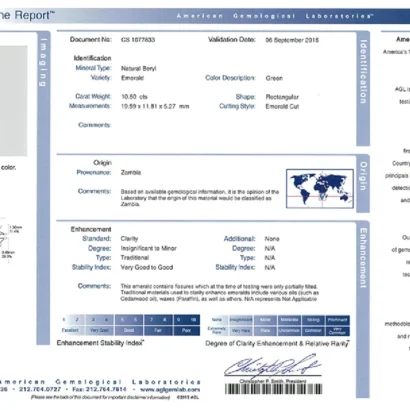Click the N/A beside the additional Stability Index
410x410 pixels.
pos(270,268)
